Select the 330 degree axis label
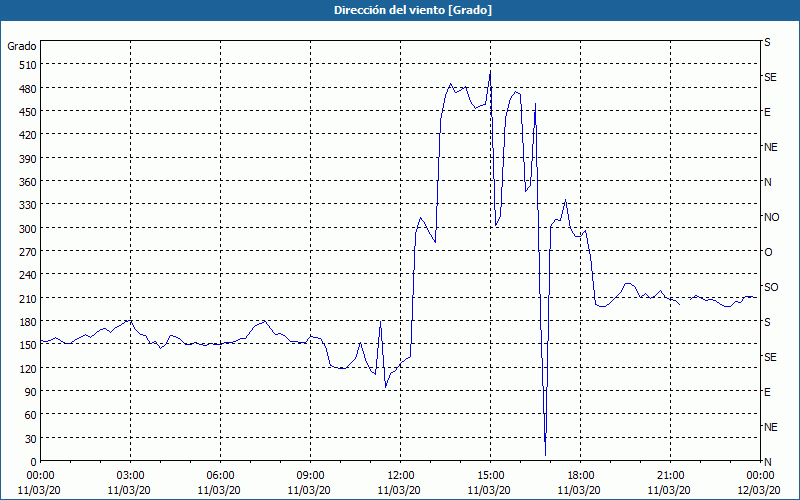Image resolution: width=800 pixels, height=500 pixels. click(x=28, y=205)
